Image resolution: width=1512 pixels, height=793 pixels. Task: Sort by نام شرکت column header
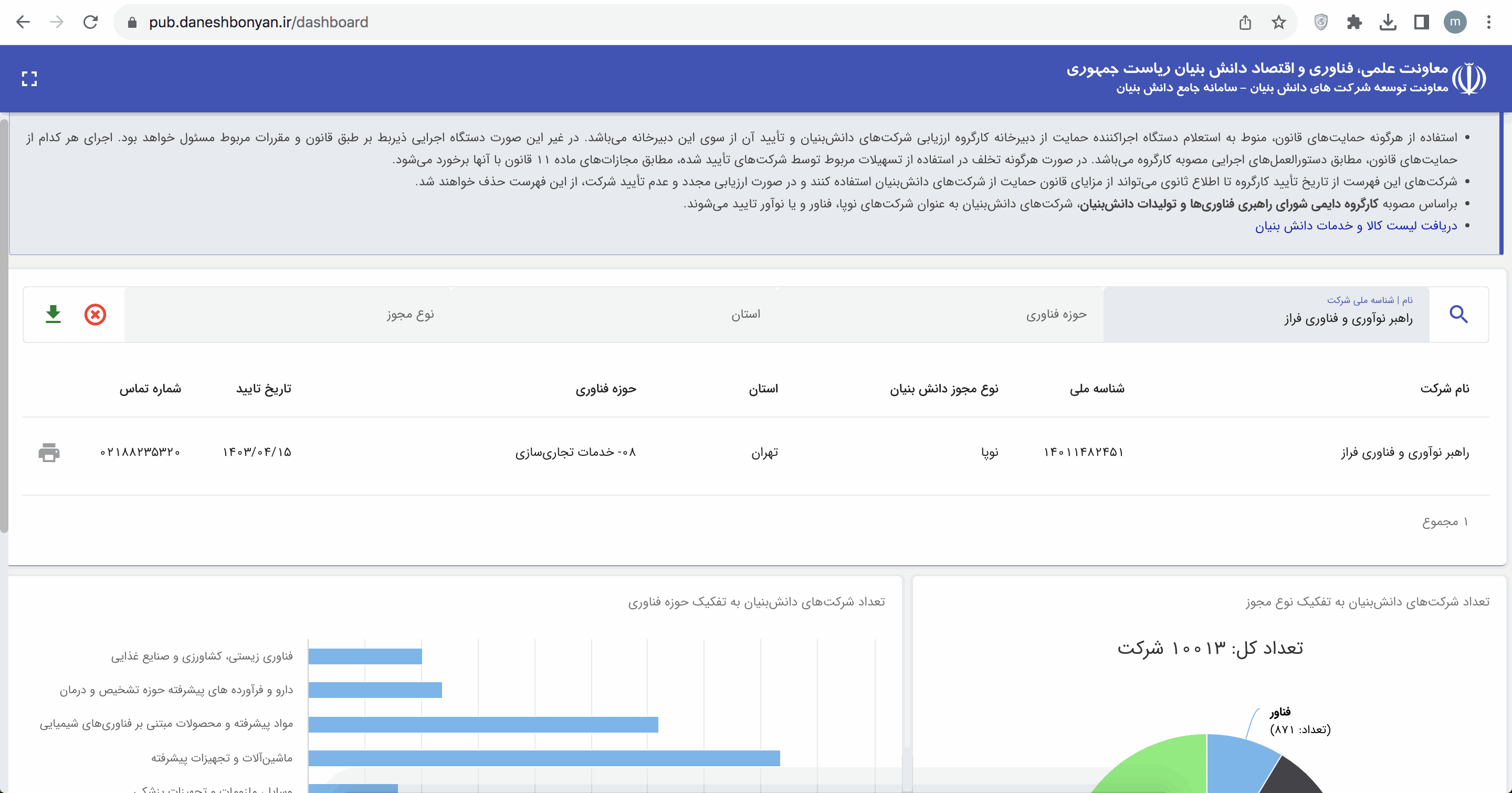point(1444,389)
